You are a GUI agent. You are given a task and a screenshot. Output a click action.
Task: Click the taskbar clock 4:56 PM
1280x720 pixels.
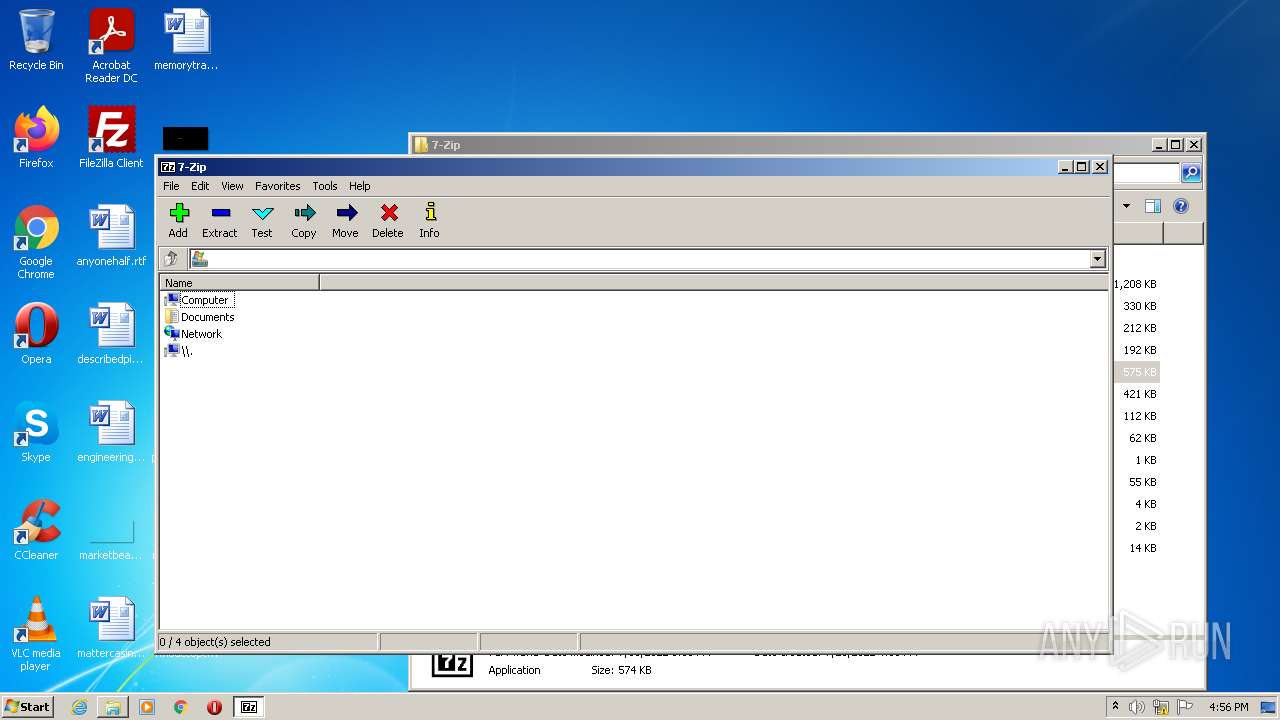[1228, 707]
